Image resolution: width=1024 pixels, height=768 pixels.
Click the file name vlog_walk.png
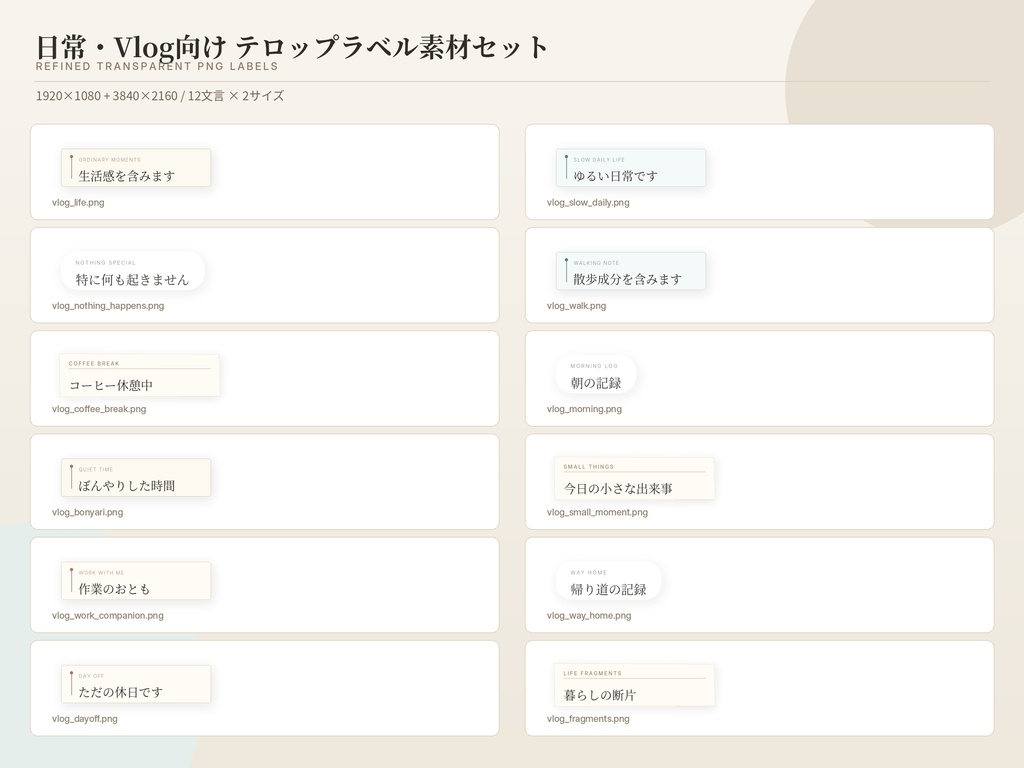coord(577,306)
